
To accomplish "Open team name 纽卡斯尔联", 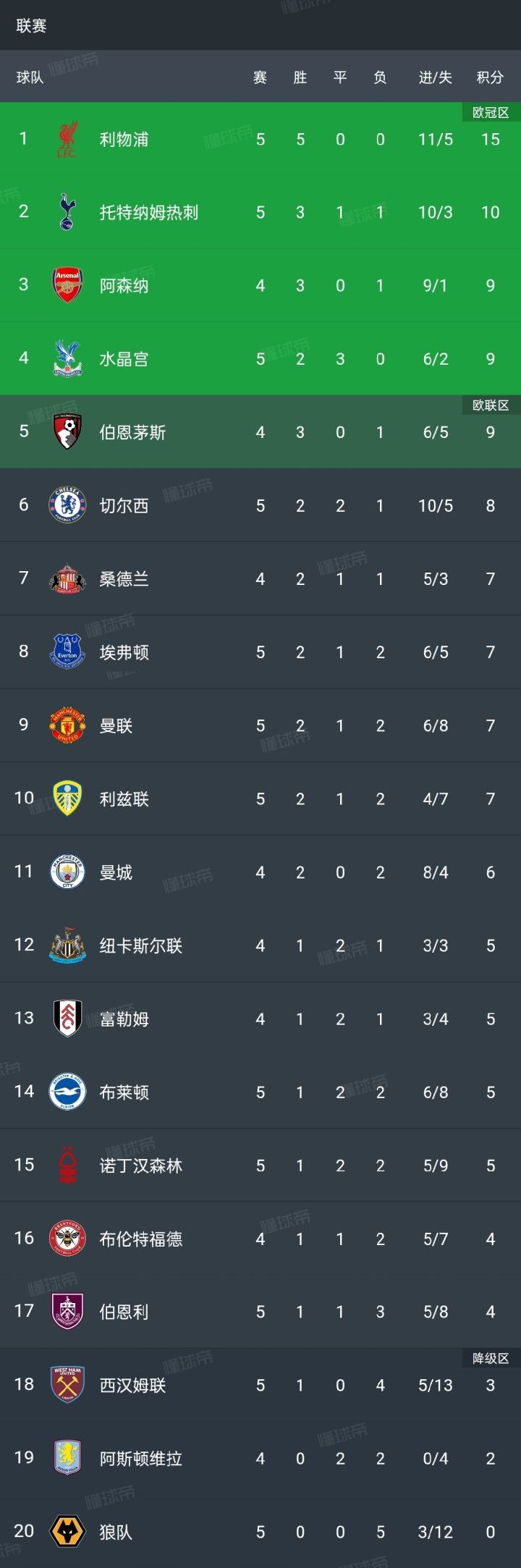I will 141,945.
